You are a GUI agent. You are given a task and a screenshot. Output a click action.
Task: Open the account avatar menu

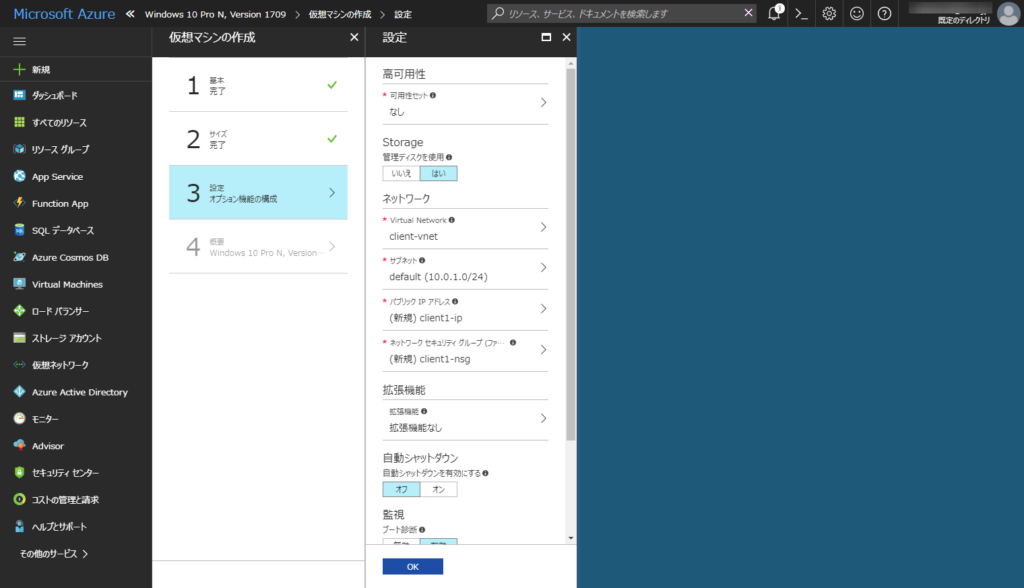(1009, 13)
